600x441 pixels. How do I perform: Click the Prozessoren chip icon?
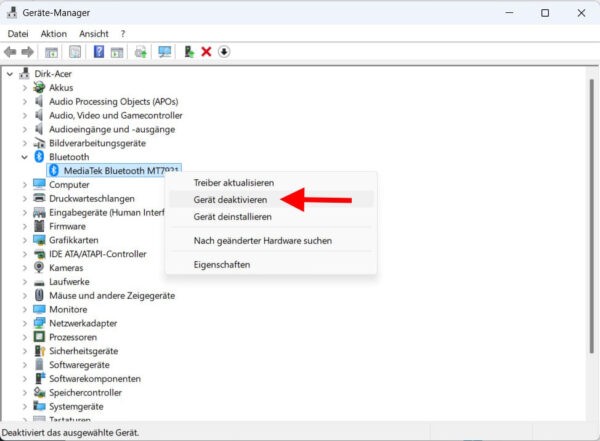tap(39, 337)
